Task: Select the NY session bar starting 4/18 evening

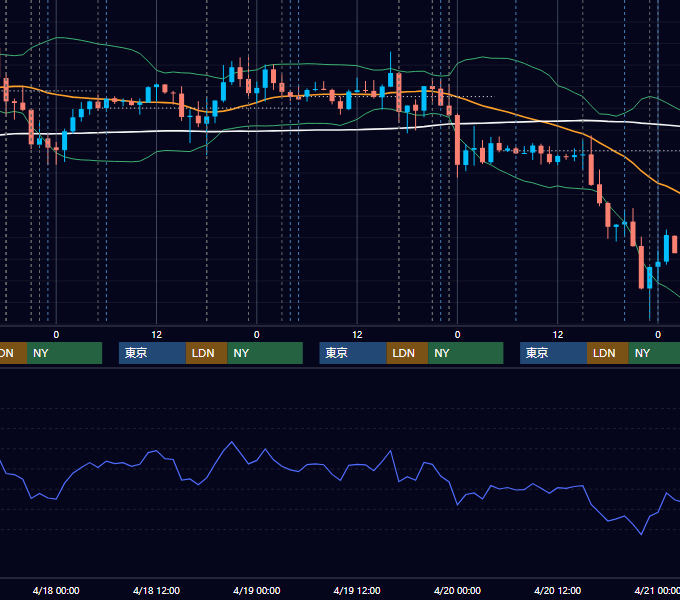Action: coord(265,353)
